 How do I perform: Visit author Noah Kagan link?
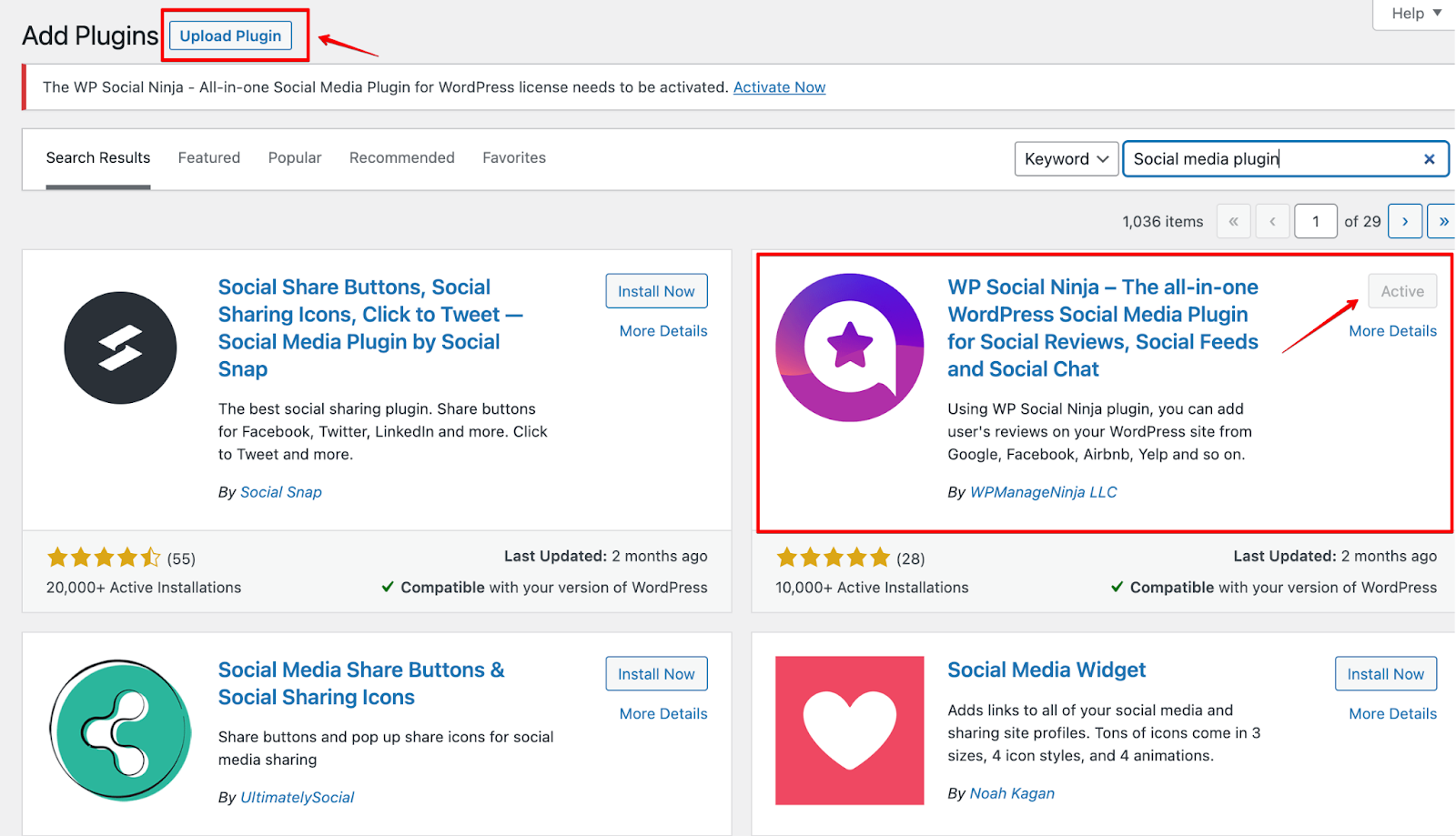[x=1013, y=793]
